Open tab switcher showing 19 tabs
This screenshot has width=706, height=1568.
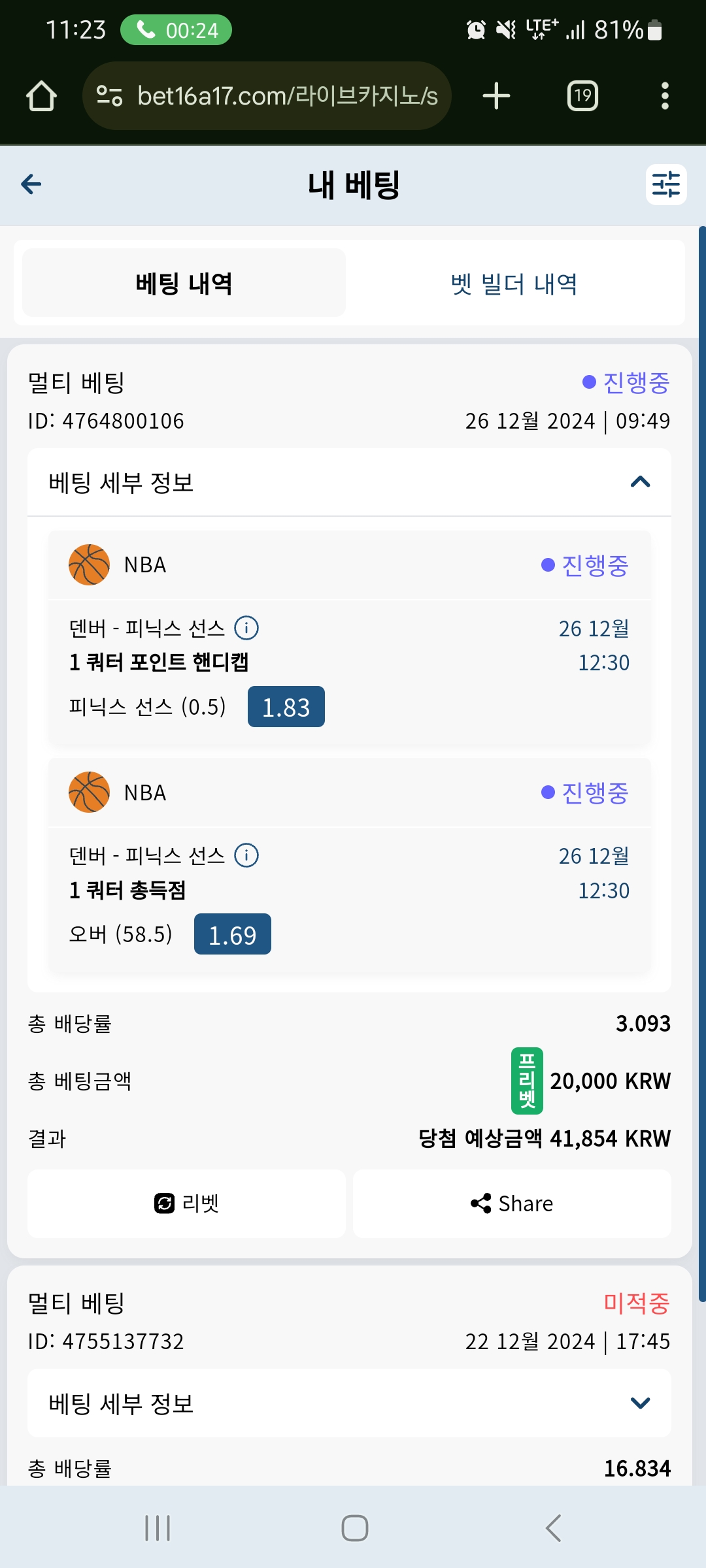[582, 96]
